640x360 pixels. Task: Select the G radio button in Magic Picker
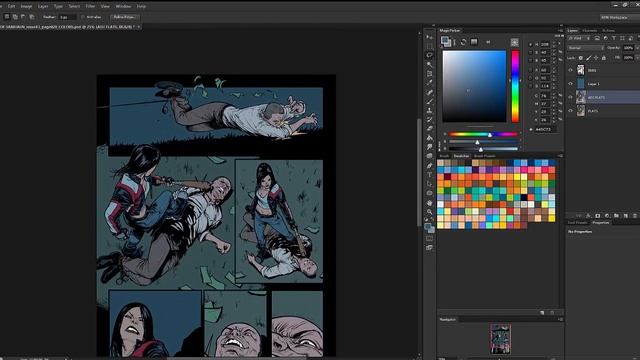[530, 78]
